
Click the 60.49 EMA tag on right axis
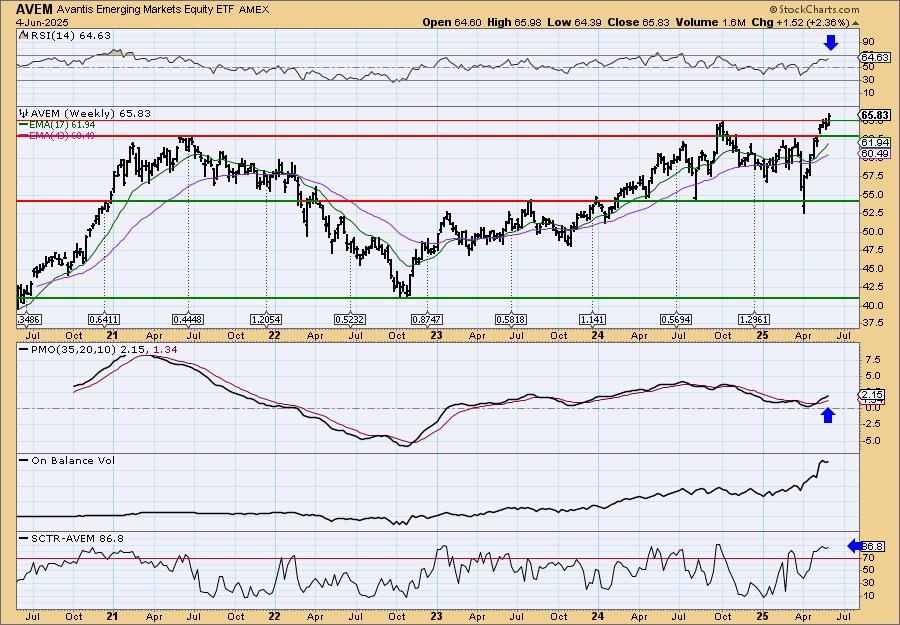874,154
